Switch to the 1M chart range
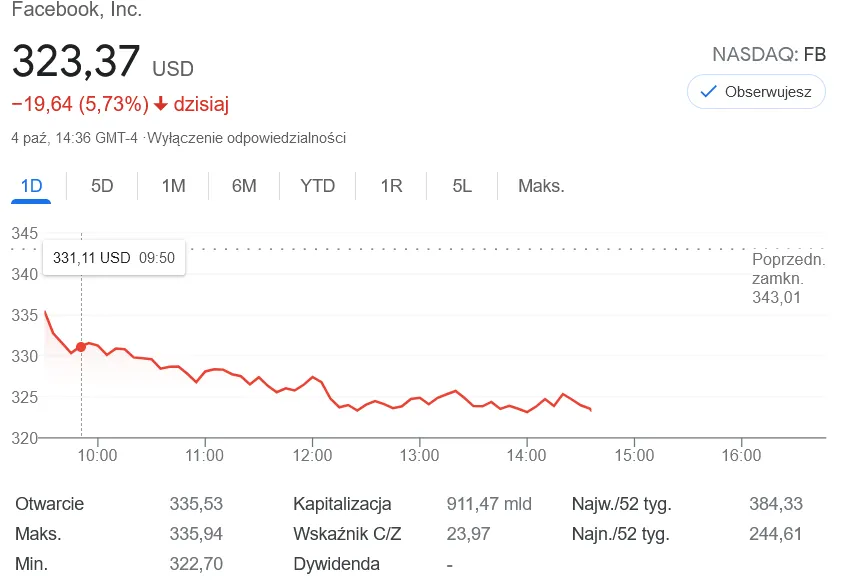 pos(173,186)
